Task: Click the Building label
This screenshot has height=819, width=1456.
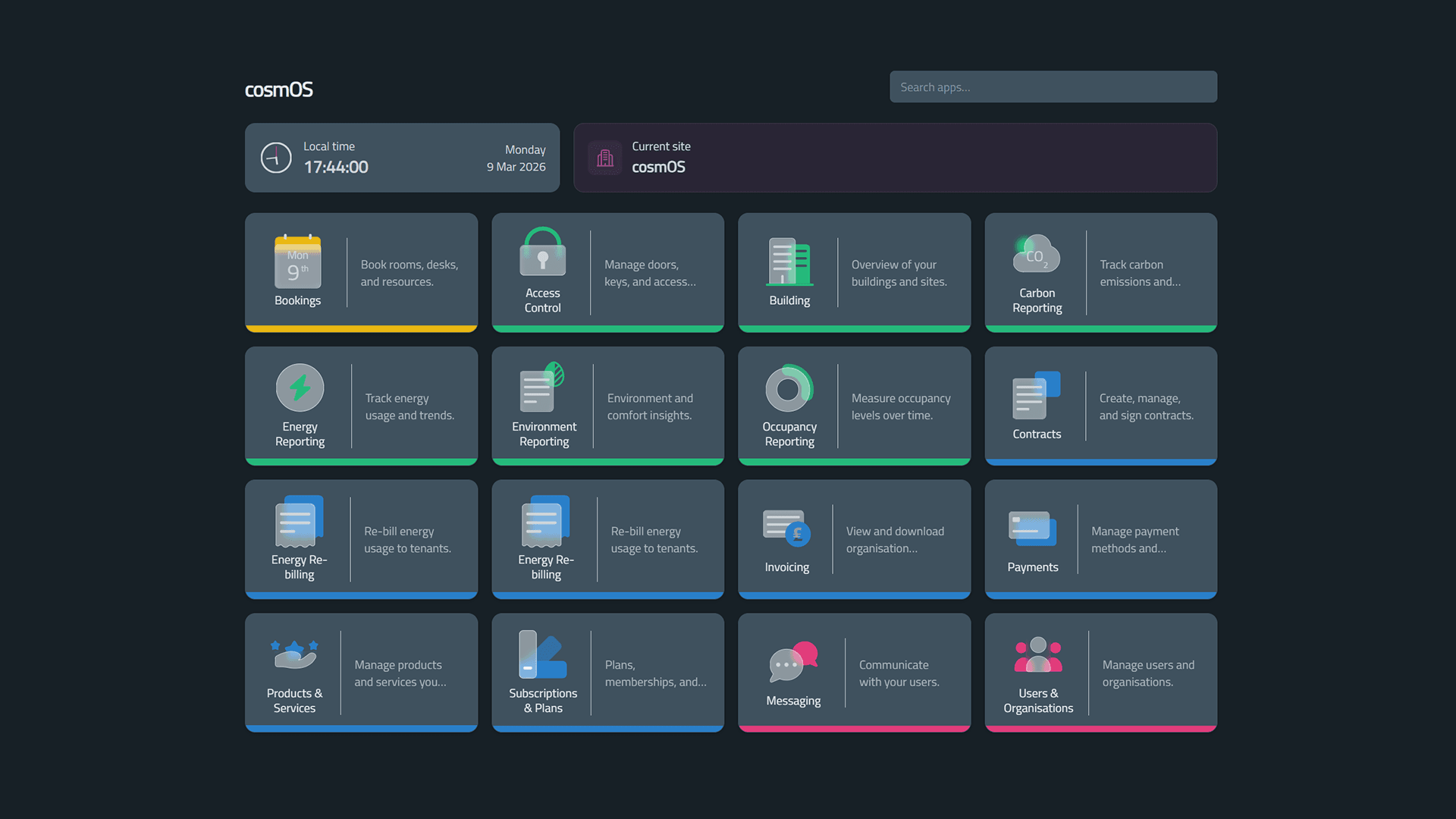Action: point(789,300)
